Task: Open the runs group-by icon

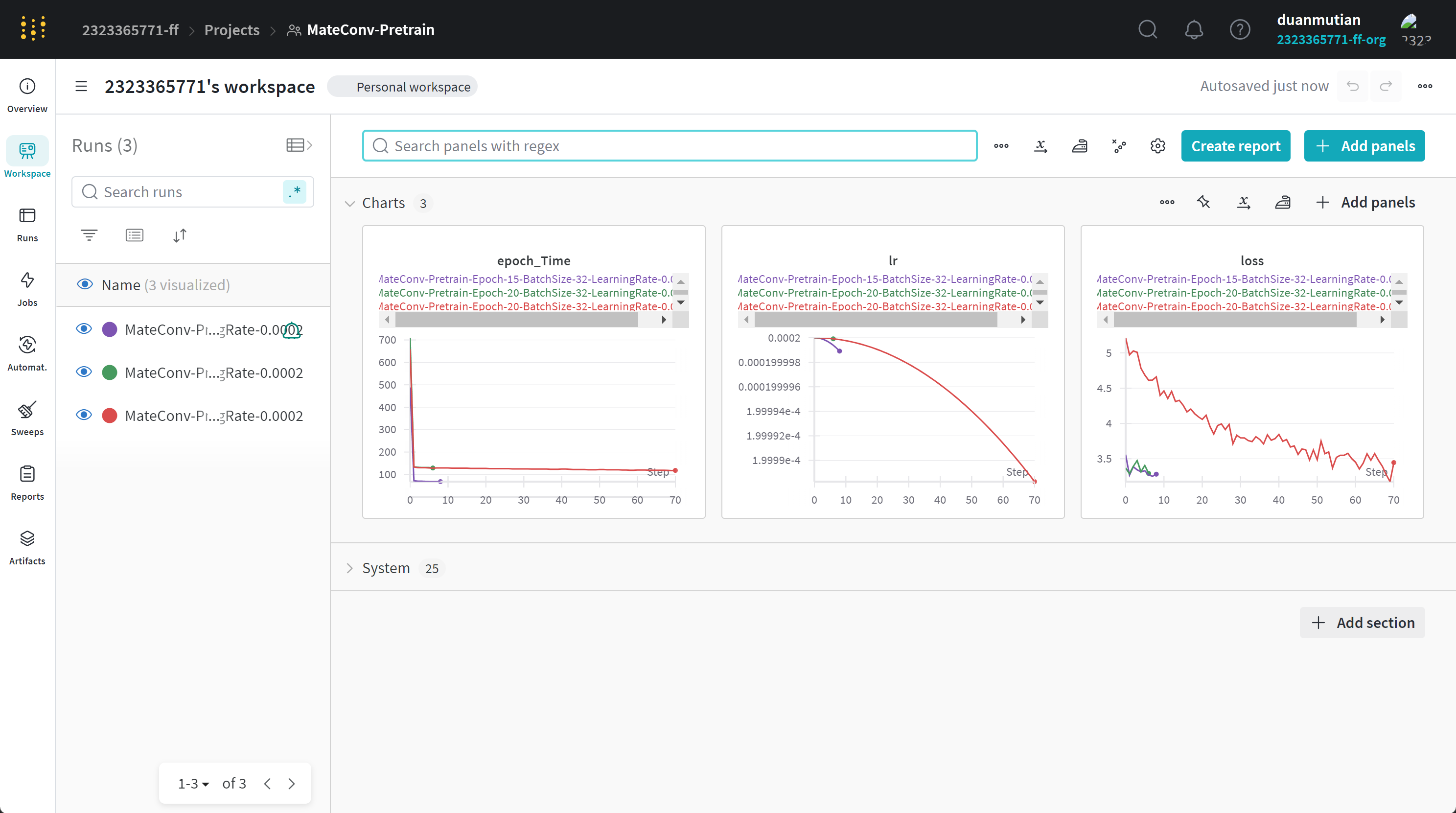Action: pos(135,235)
